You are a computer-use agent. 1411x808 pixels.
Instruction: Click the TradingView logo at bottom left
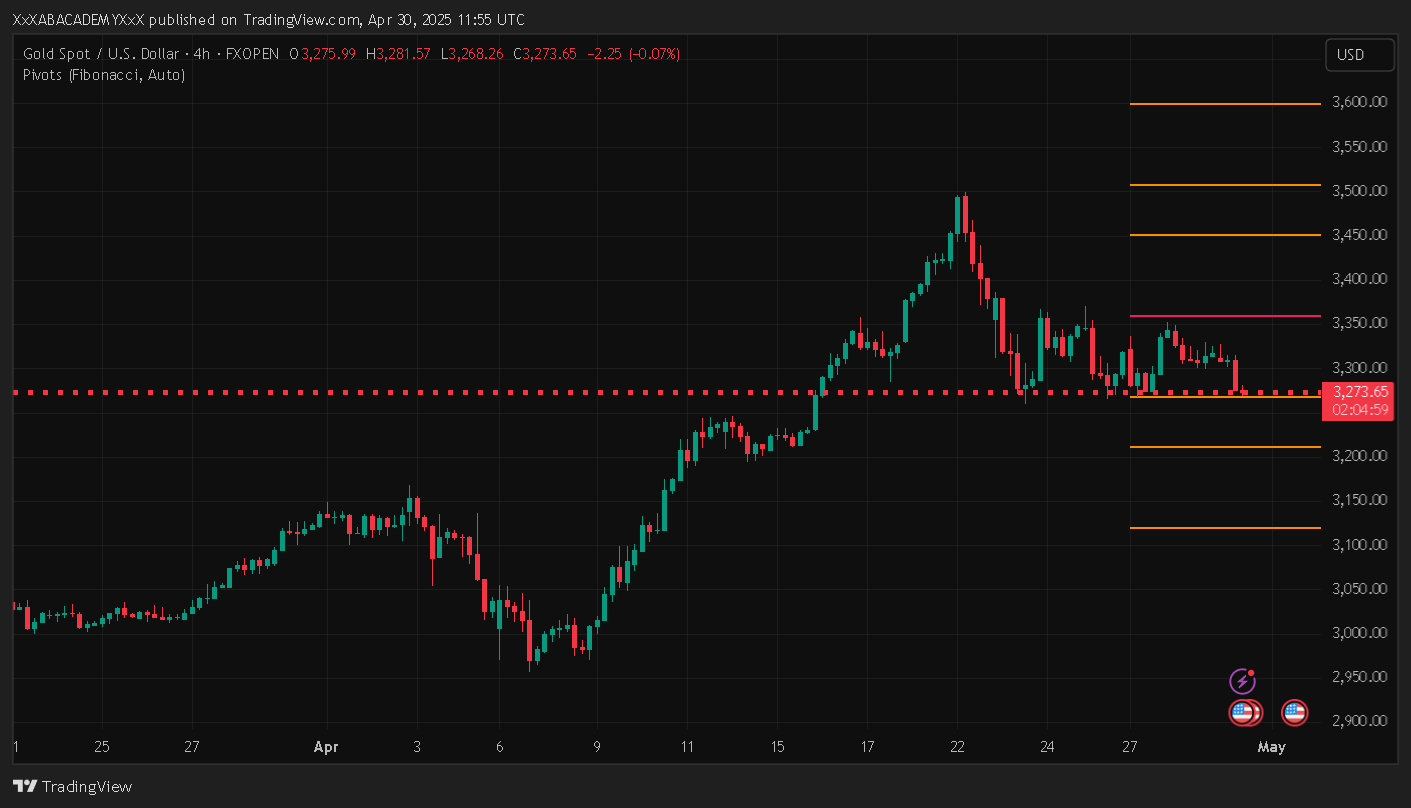[x=72, y=786]
